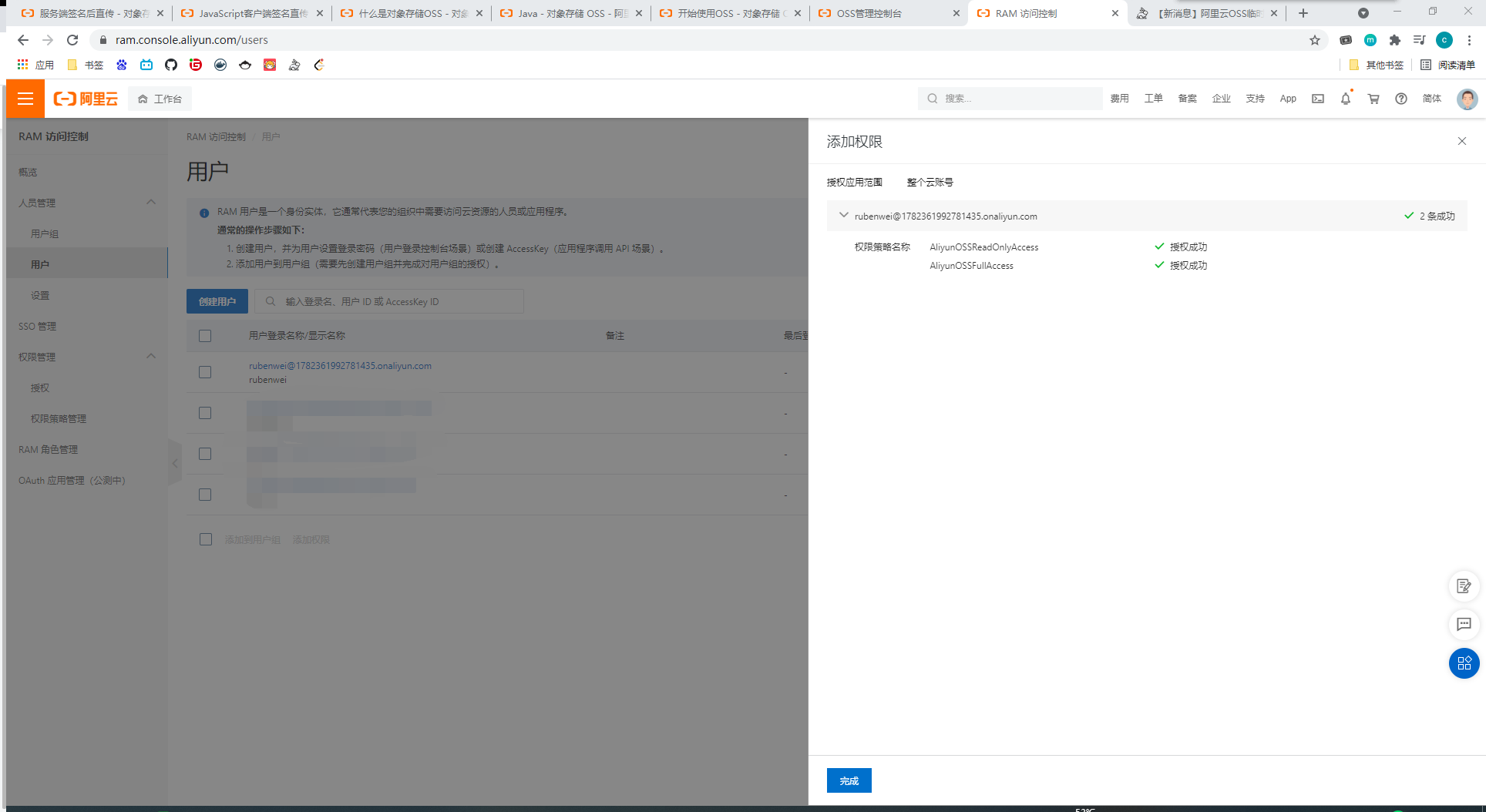Open the notifications bell

[1346, 99]
